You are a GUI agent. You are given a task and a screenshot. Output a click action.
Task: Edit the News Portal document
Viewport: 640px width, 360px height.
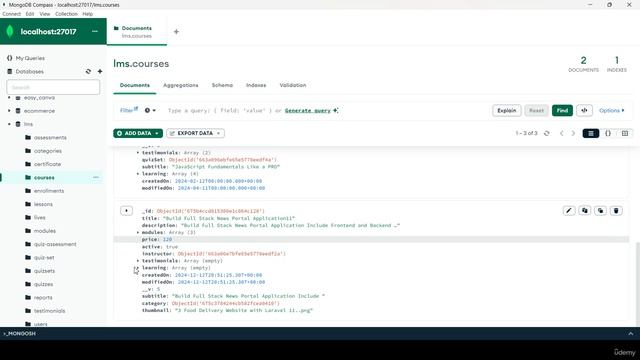[569, 211]
